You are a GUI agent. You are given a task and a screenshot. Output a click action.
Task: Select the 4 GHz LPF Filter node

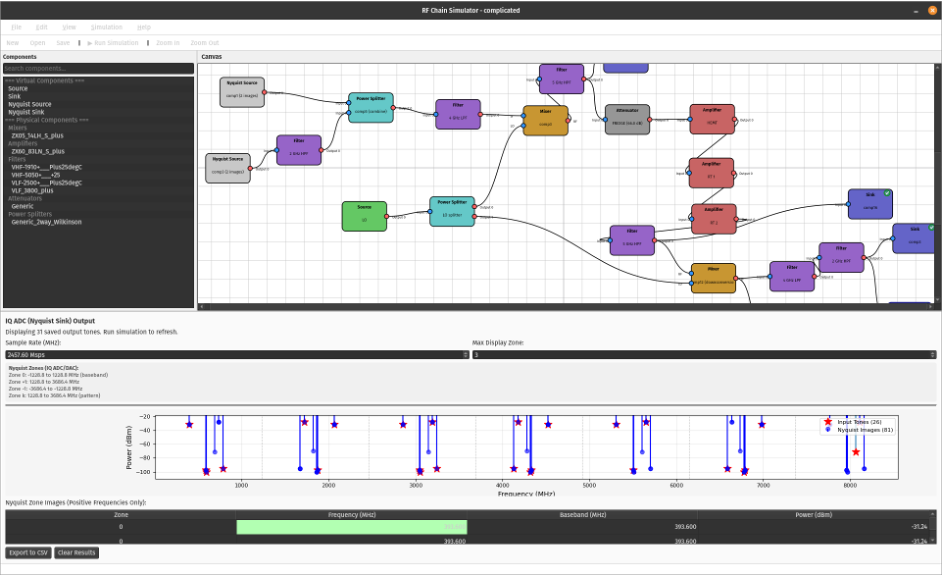pyautogui.click(x=457, y=114)
